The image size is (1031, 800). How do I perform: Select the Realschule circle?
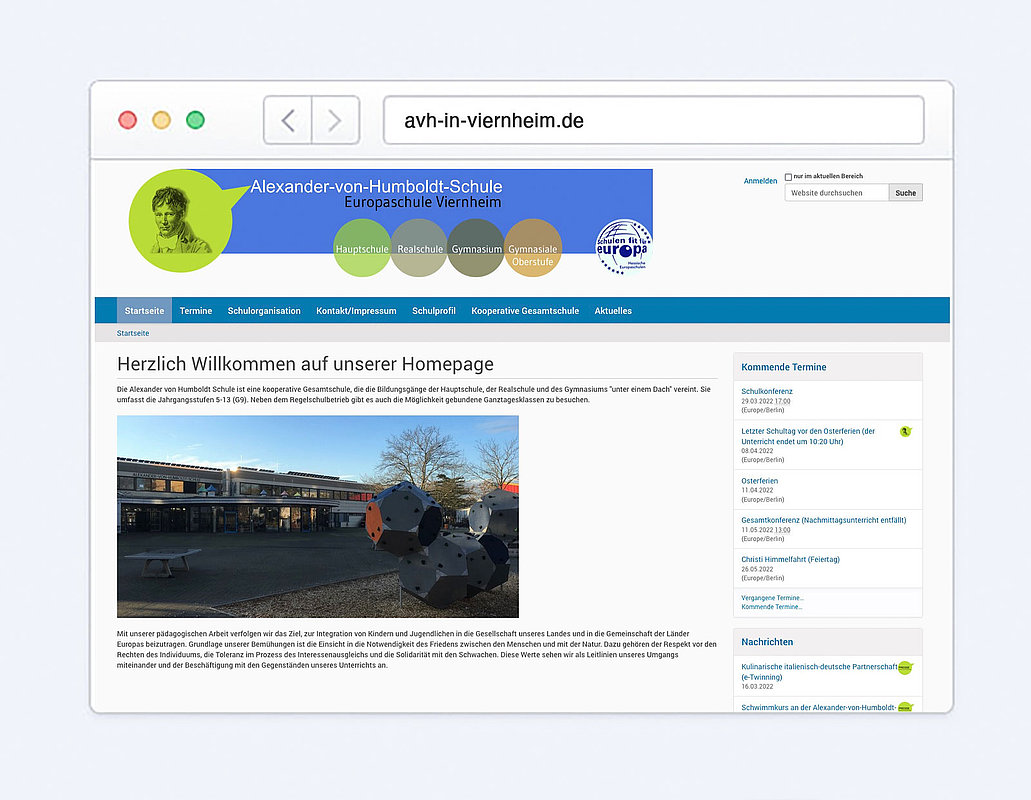[x=419, y=248]
